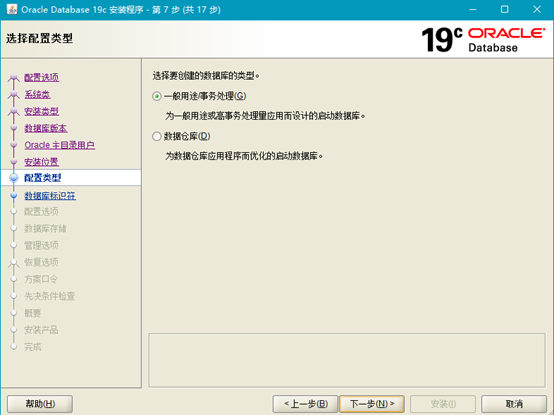Jump to Oracle 主目录用户 step
554x415 pixels.
click(59, 145)
